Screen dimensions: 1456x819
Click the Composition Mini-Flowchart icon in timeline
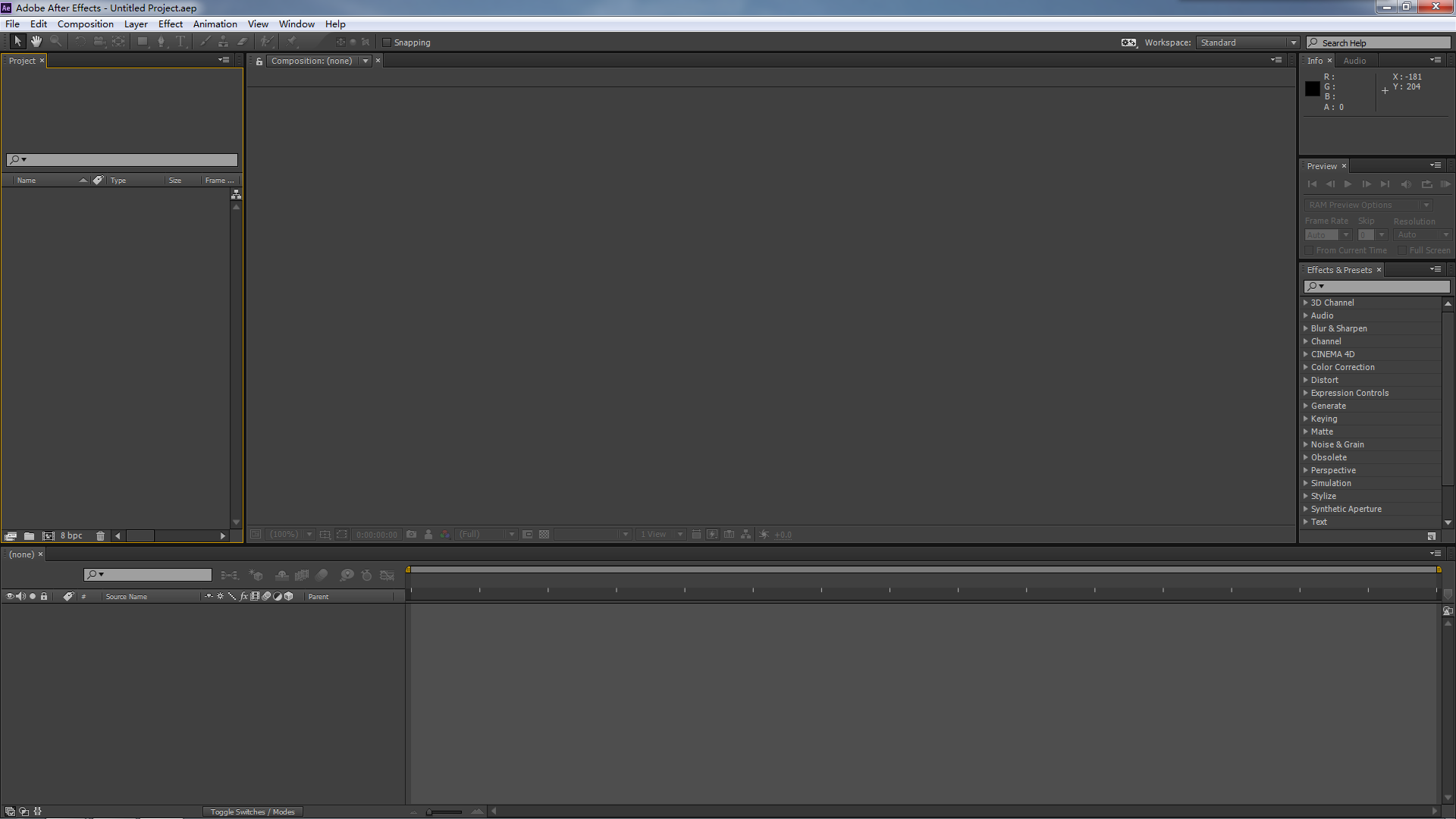point(229,576)
